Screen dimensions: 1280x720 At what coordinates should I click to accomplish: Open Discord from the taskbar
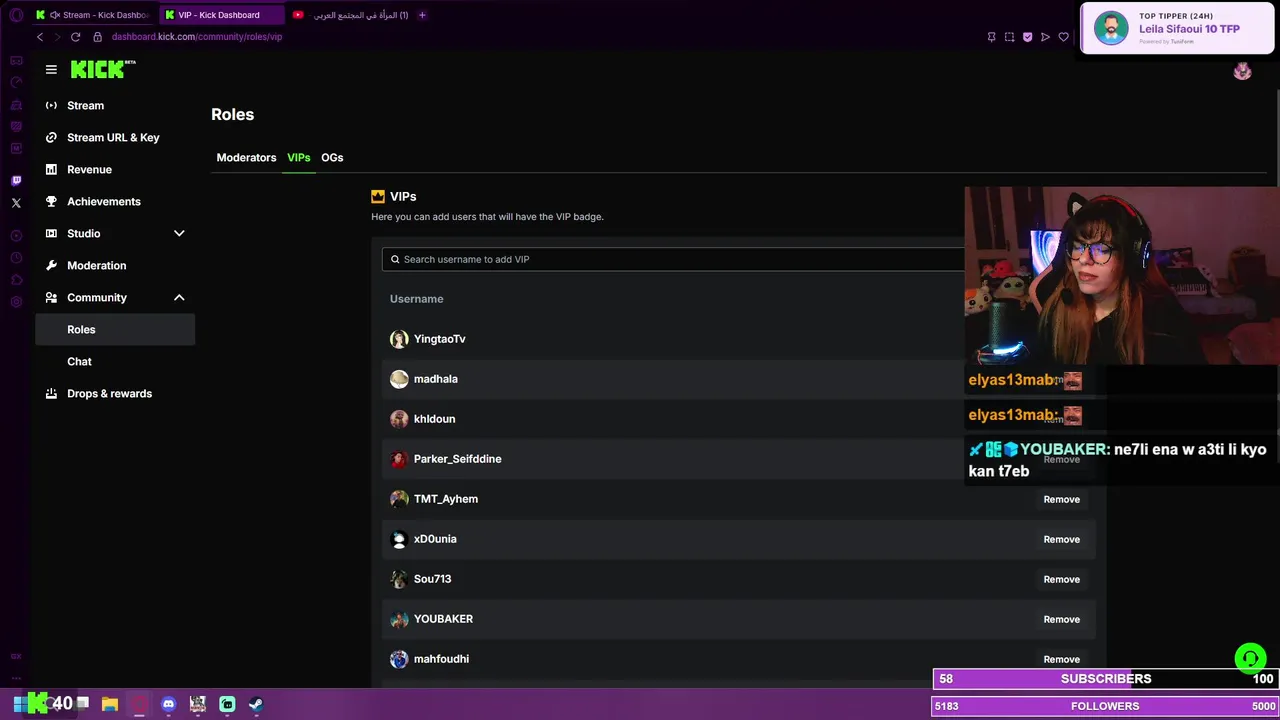[168, 704]
